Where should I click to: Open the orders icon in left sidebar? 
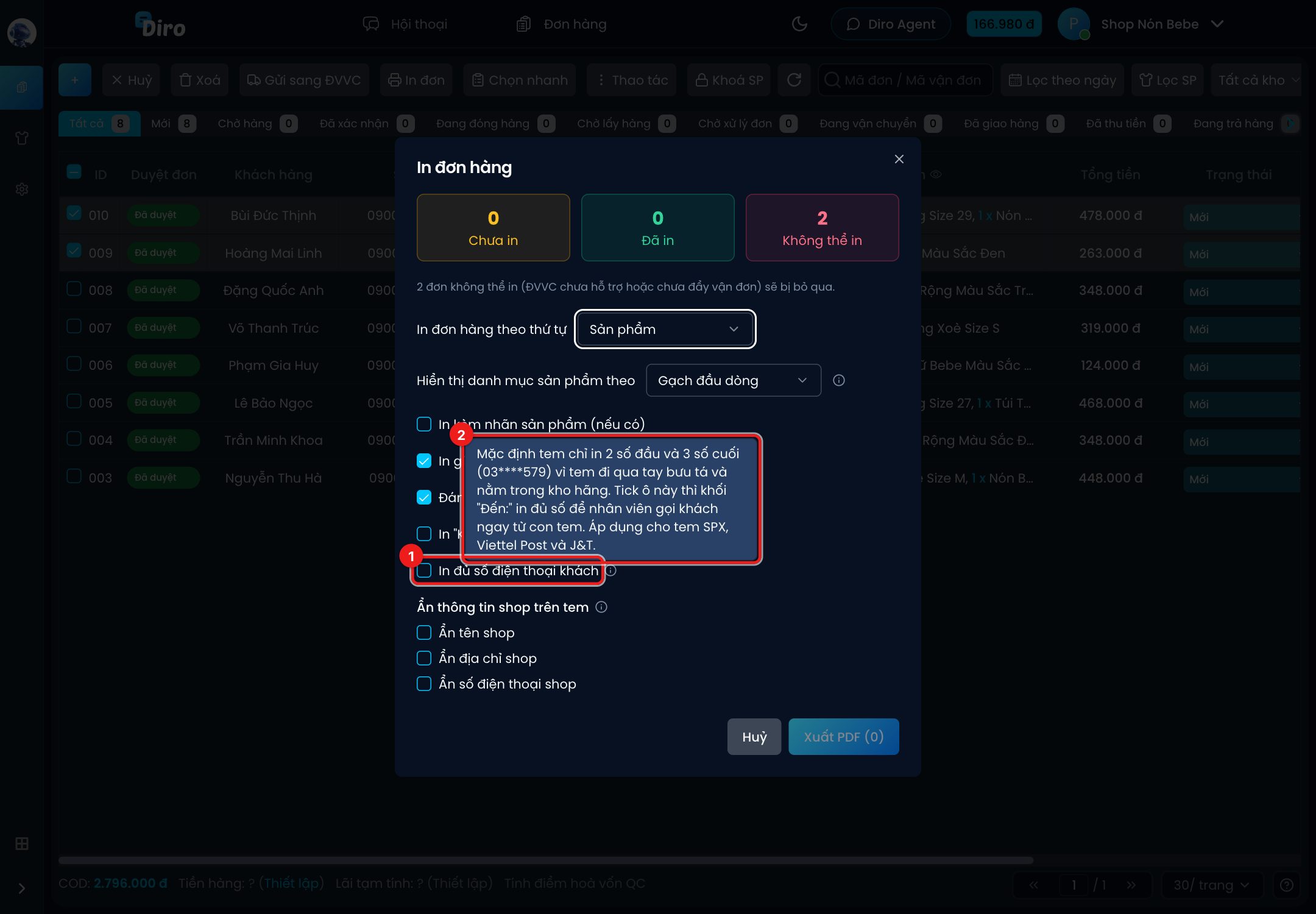tap(22, 87)
